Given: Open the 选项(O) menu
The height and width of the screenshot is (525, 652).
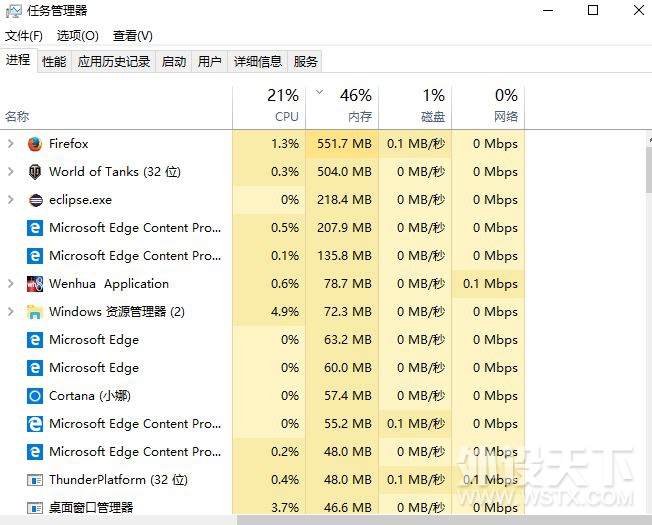Looking at the screenshot, I should 78,36.
